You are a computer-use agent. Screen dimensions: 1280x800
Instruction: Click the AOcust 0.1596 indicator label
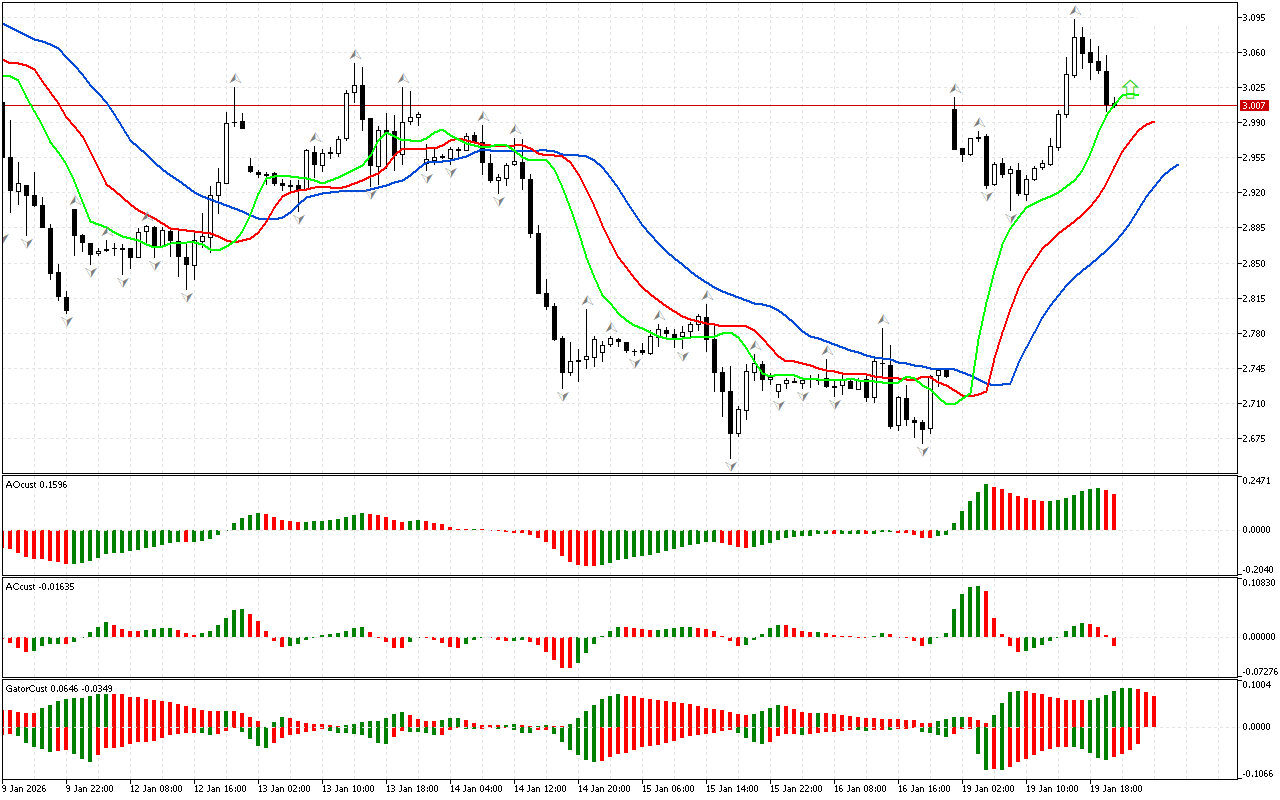(x=34, y=484)
